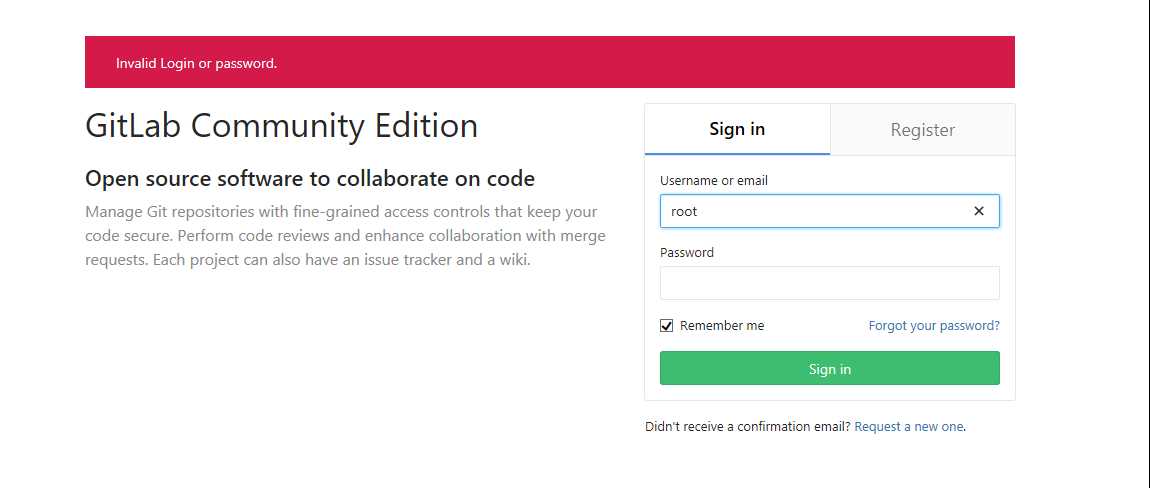Follow the Request a new one link
Viewport: 1150px width, 488px height.
click(x=909, y=427)
